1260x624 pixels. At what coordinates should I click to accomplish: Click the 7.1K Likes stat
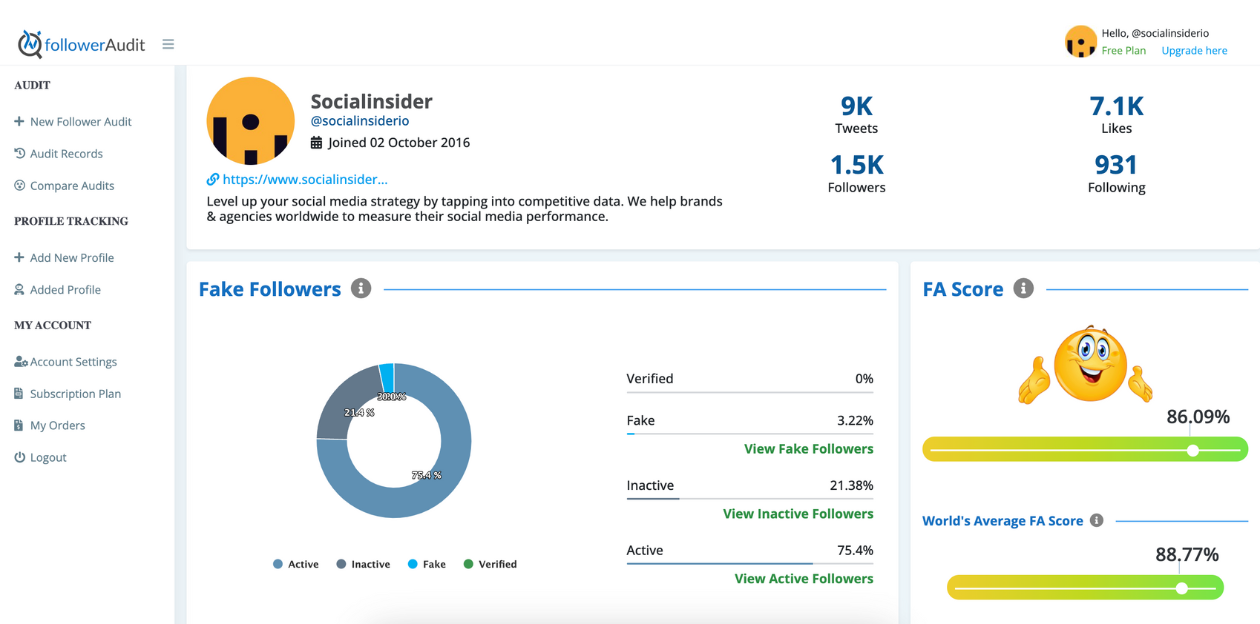pyautogui.click(x=1117, y=115)
